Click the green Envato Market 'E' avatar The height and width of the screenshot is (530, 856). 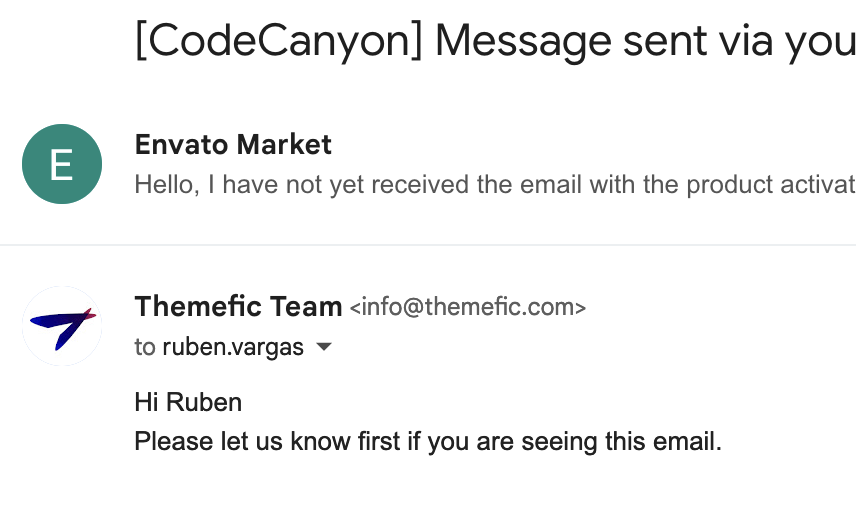[x=62, y=164]
